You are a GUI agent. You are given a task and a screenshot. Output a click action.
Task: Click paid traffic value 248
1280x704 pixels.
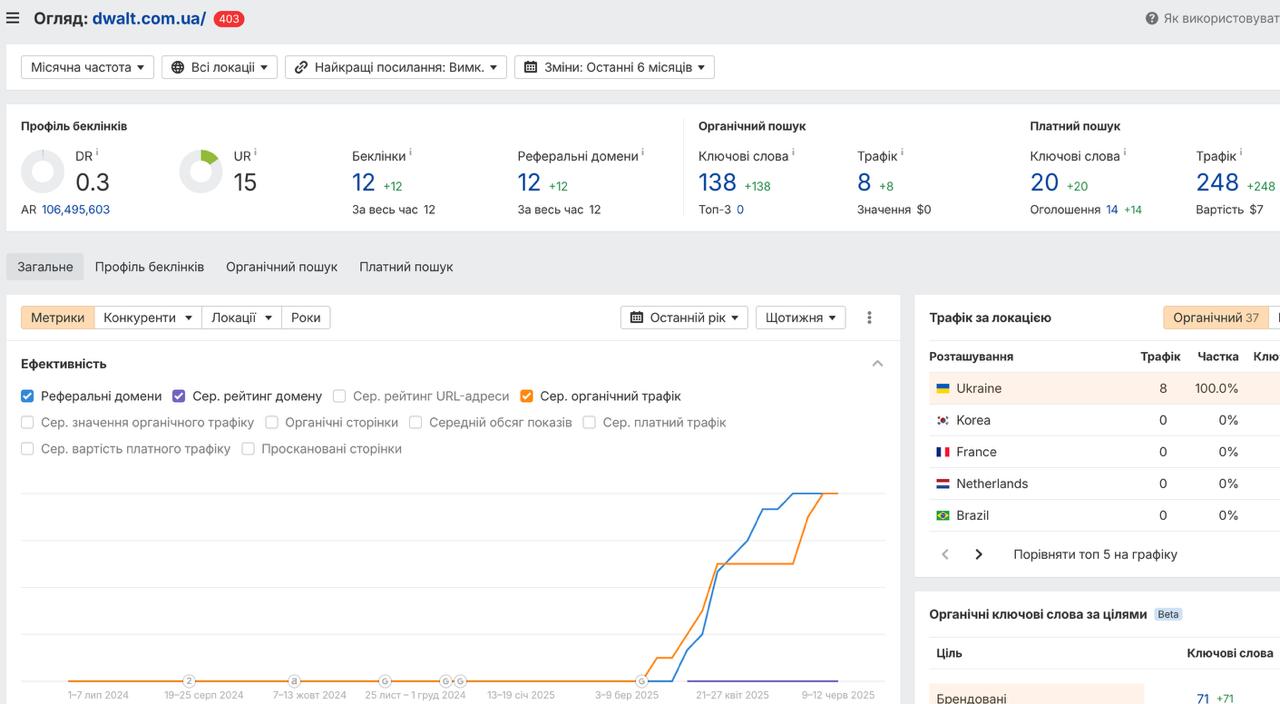tap(1217, 183)
